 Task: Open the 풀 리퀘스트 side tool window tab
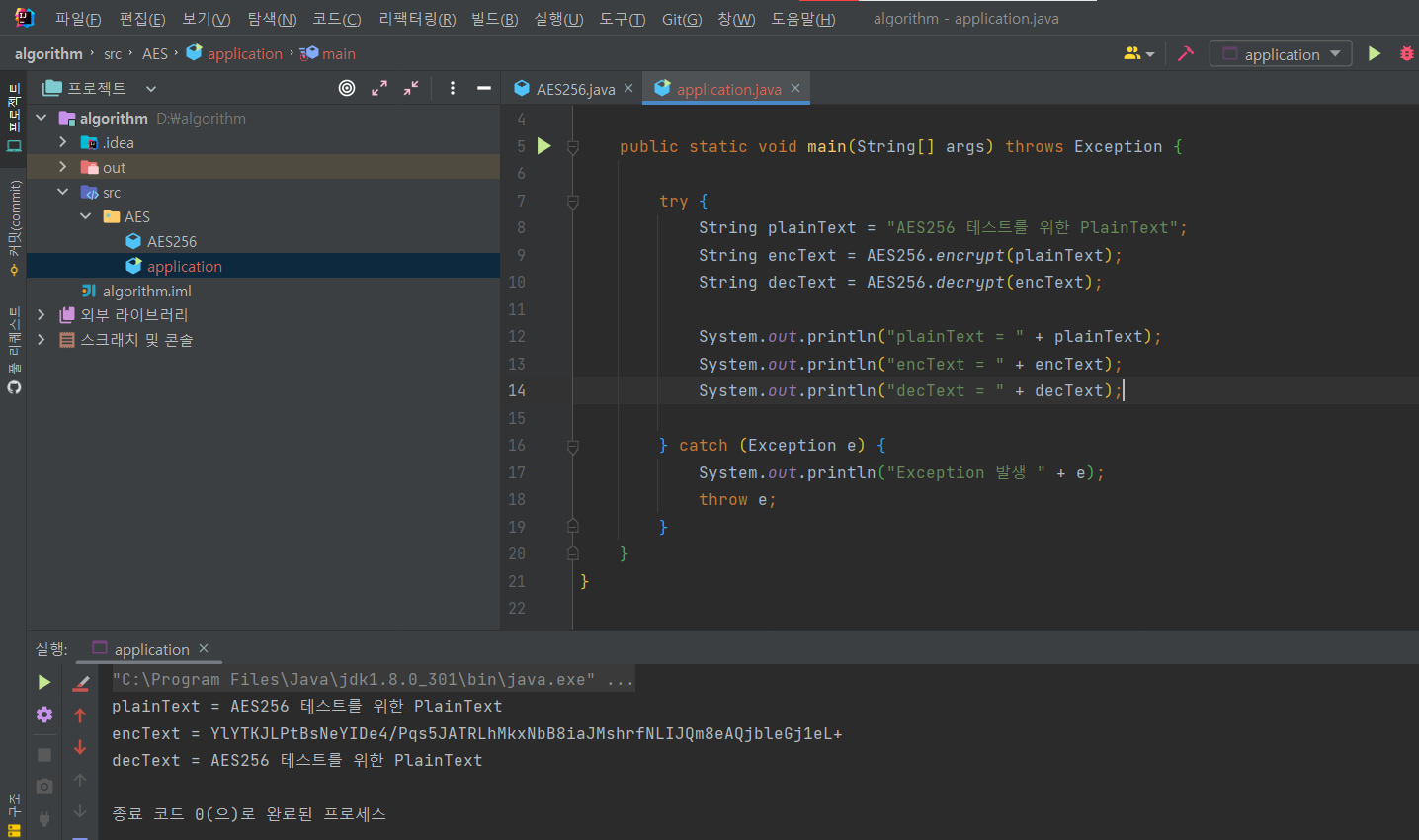(14, 350)
